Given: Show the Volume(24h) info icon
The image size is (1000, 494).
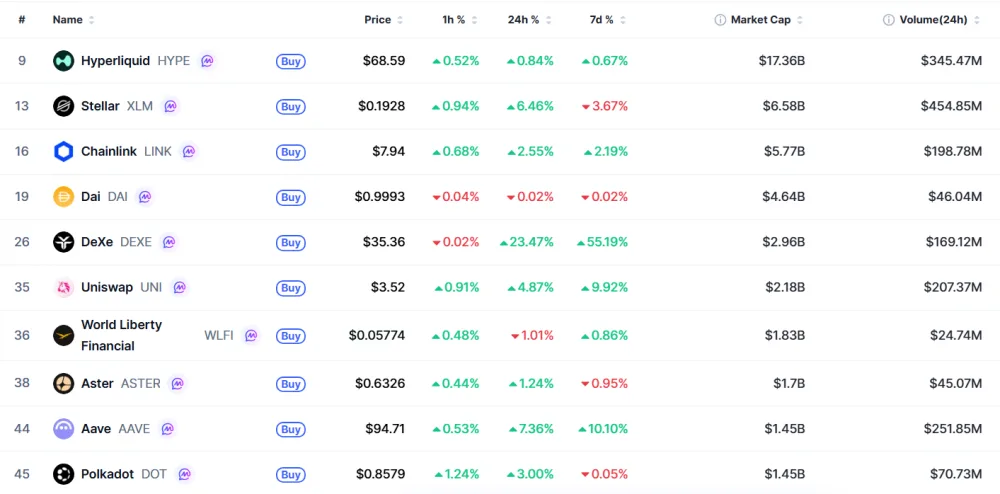Looking at the screenshot, I should pyautogui.click(x=888, y=20).
